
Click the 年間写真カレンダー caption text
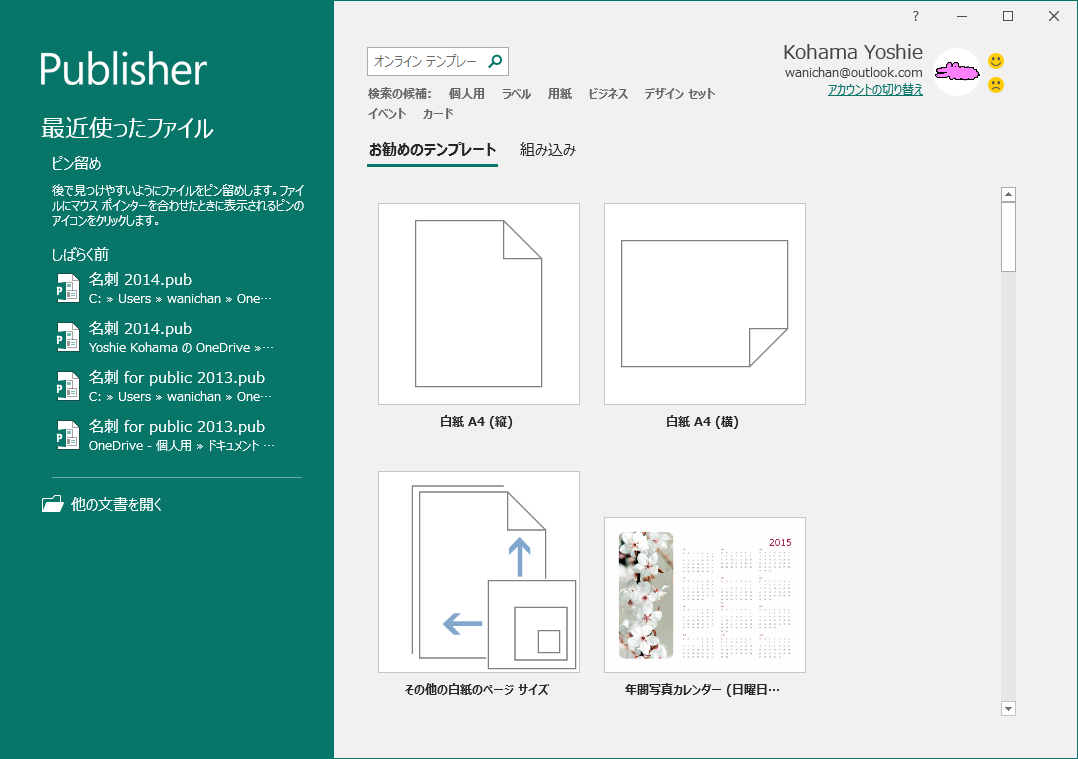click(x=703, y=689)
